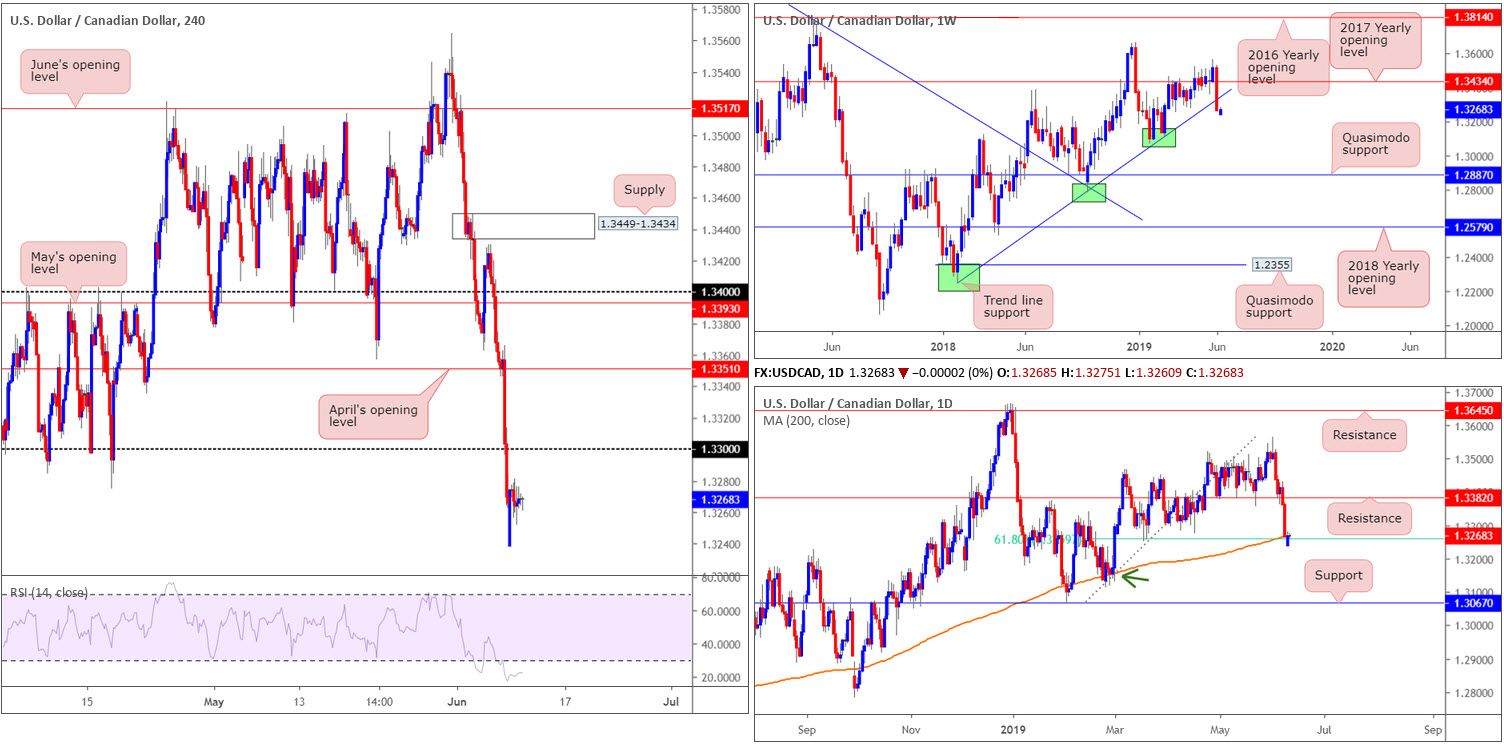Select the supply zone rectangle on 240 chart

523,226
